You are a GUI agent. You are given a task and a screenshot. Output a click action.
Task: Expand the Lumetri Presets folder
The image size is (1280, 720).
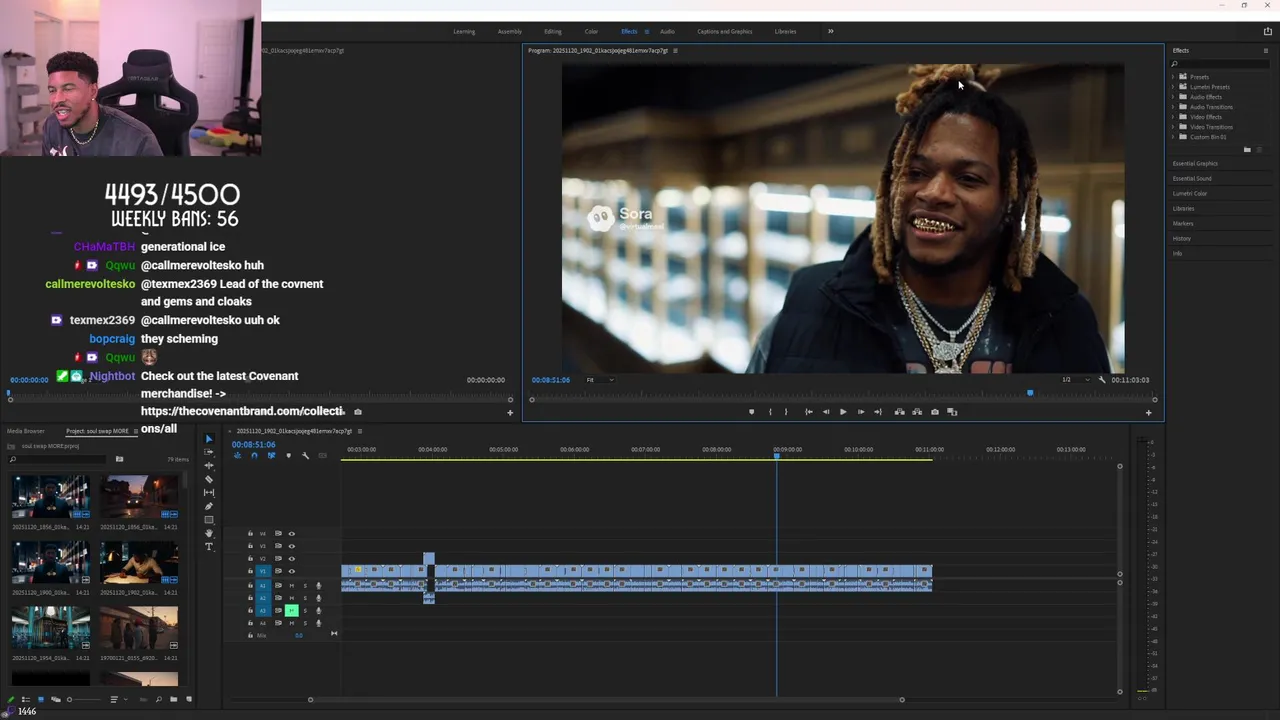click(1173, 87)
